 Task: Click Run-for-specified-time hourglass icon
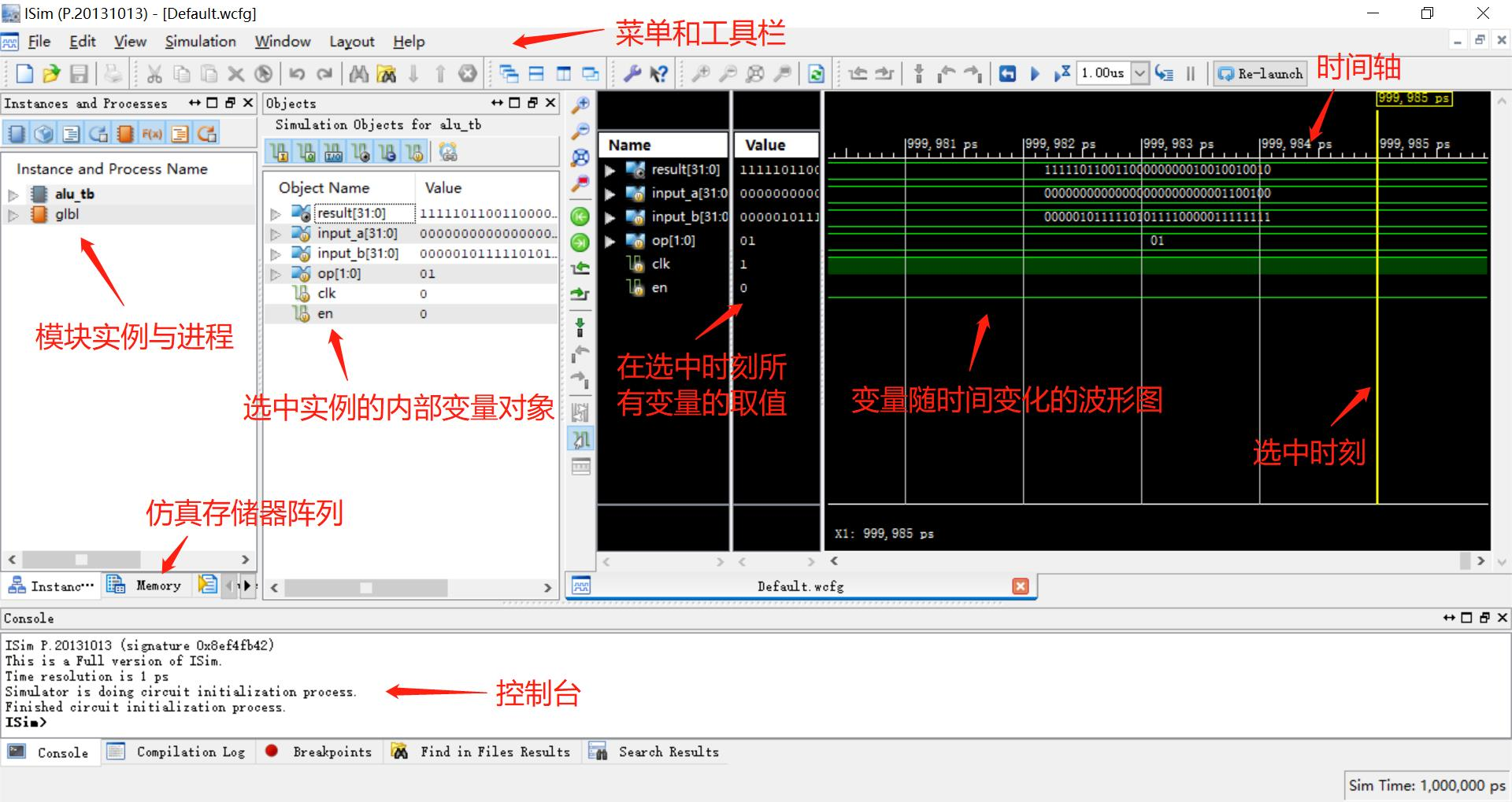tap(1061, 73)
